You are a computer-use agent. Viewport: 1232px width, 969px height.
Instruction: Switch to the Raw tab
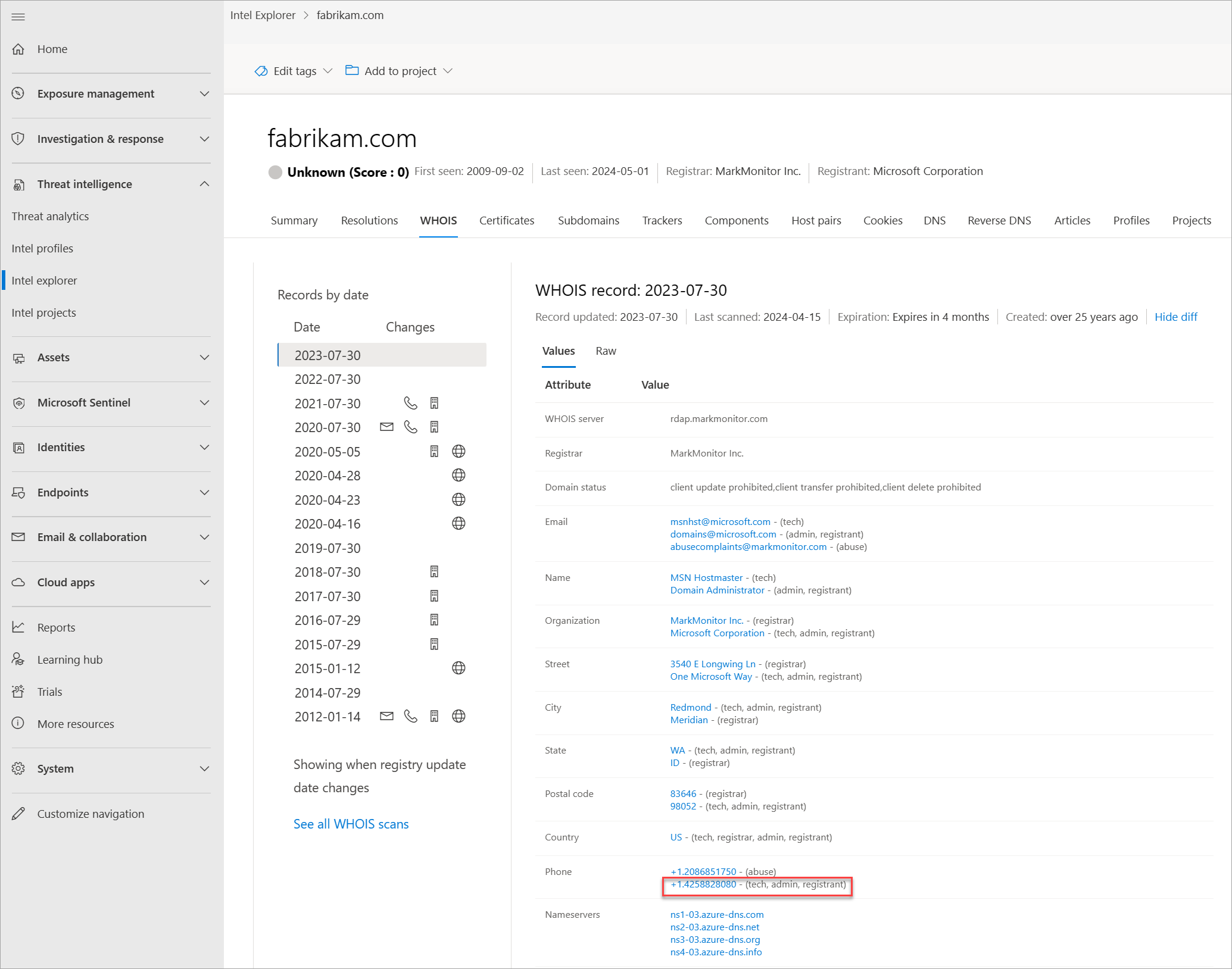606,351
